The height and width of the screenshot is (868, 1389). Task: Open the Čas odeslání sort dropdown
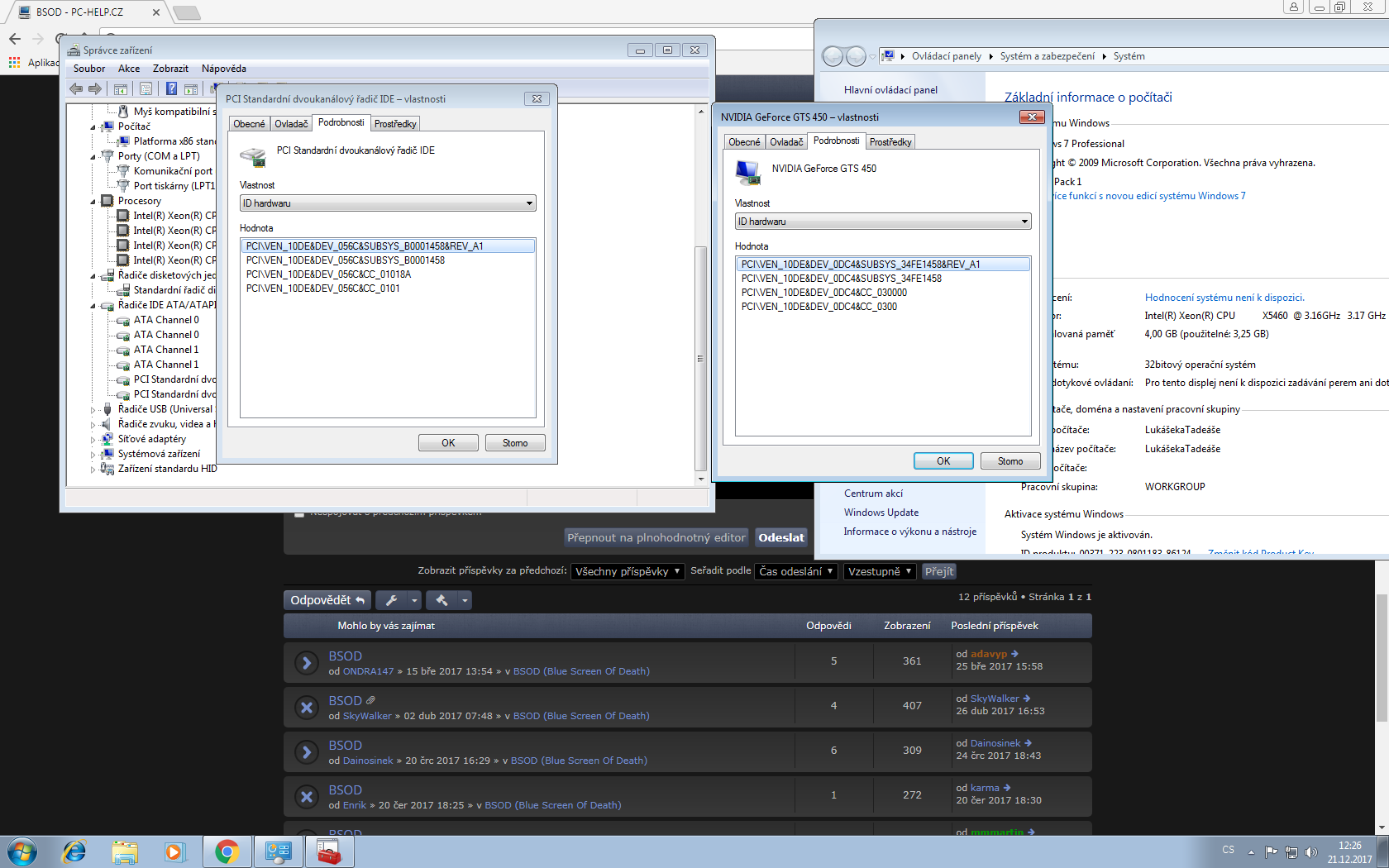[796, 571]
